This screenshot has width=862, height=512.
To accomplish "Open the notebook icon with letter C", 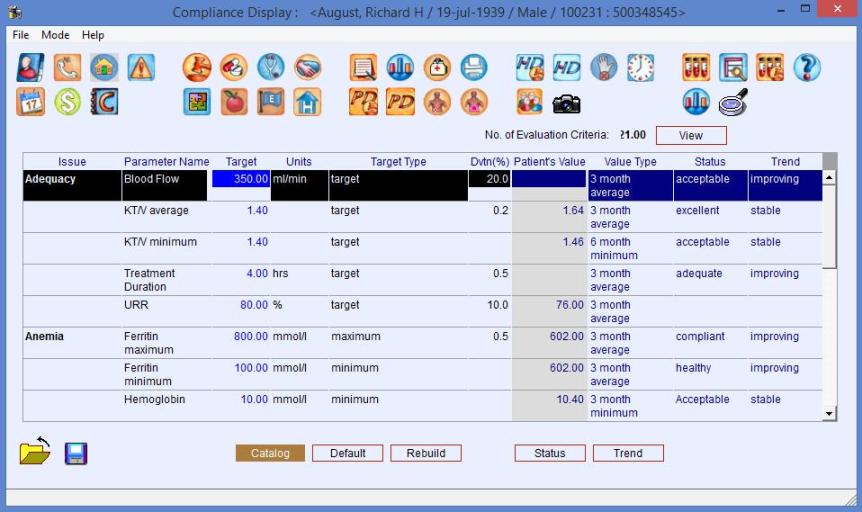I will [104, 102].
